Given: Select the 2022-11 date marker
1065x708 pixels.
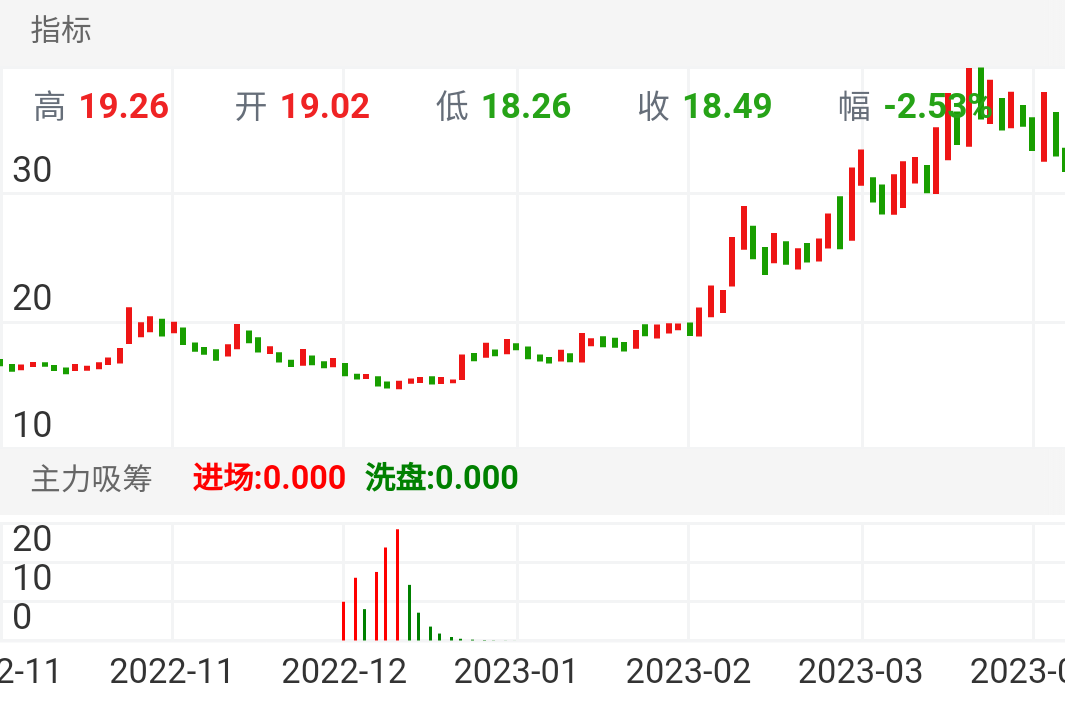Looking at the screenshot, I should (171, 671).
